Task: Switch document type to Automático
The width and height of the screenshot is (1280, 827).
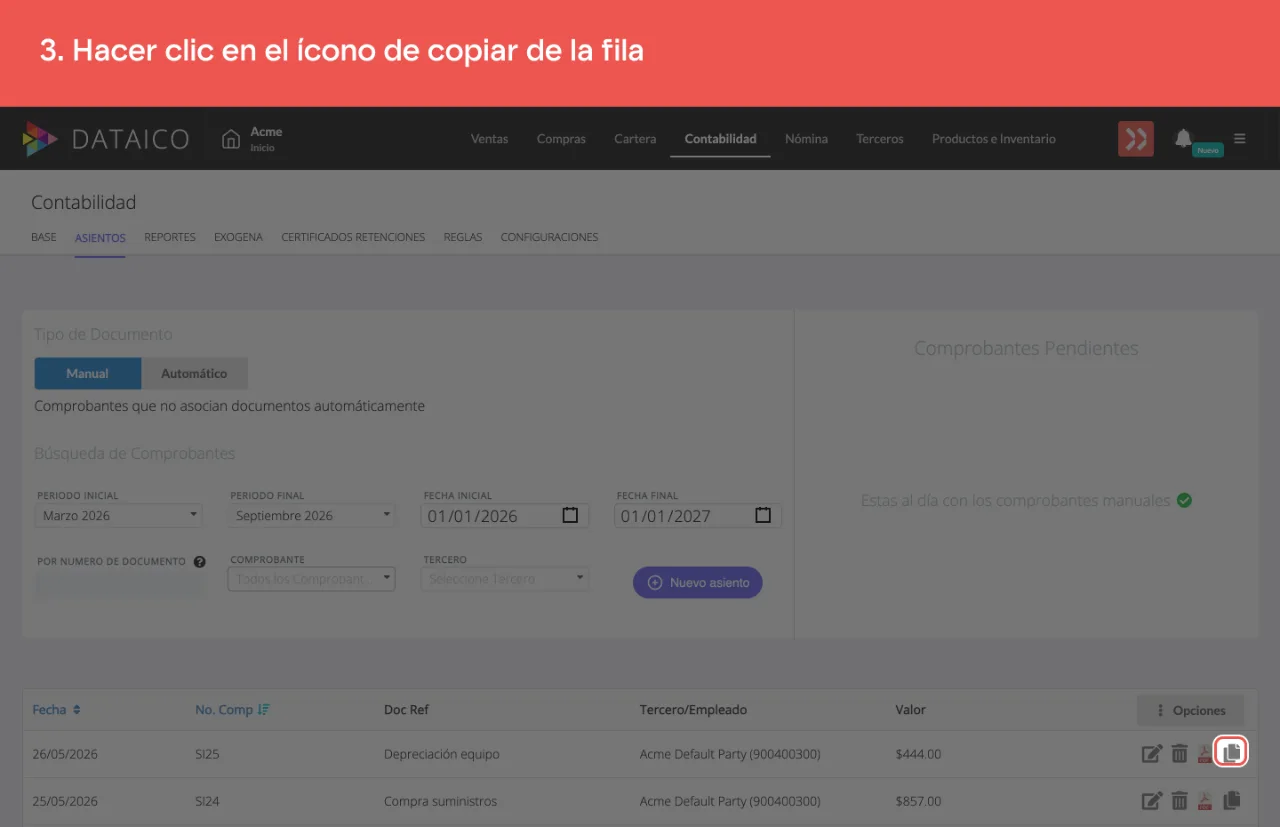Action: tap(194, 373)
